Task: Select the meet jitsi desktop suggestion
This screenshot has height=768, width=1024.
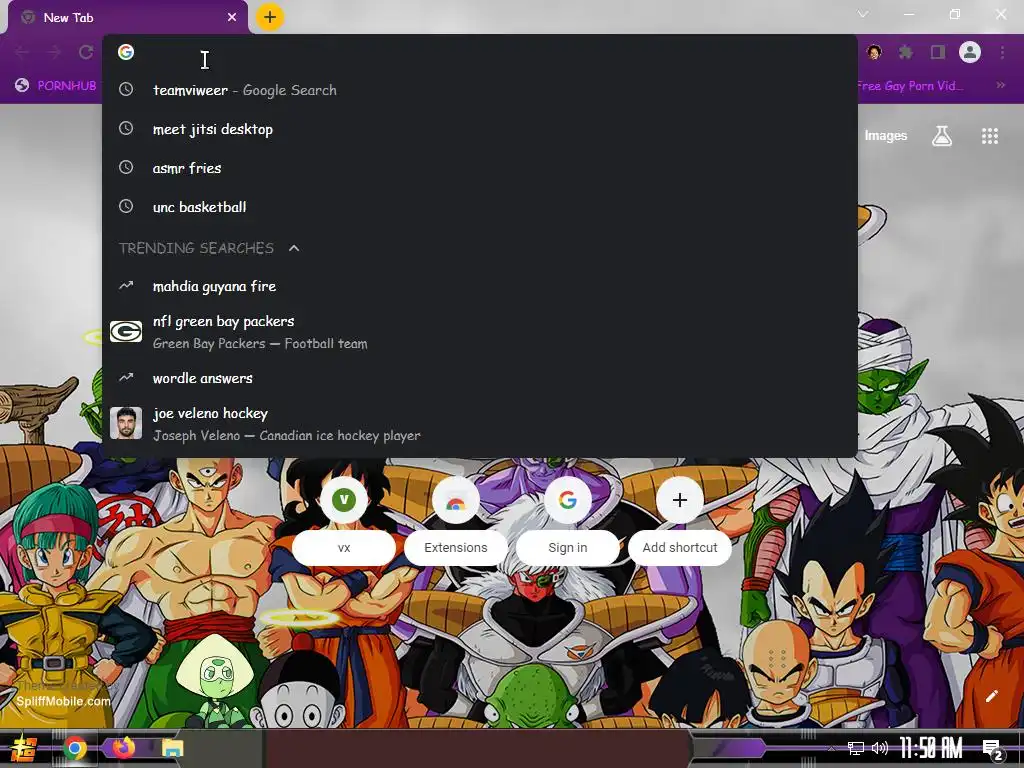Action: (x=479, y=129)
